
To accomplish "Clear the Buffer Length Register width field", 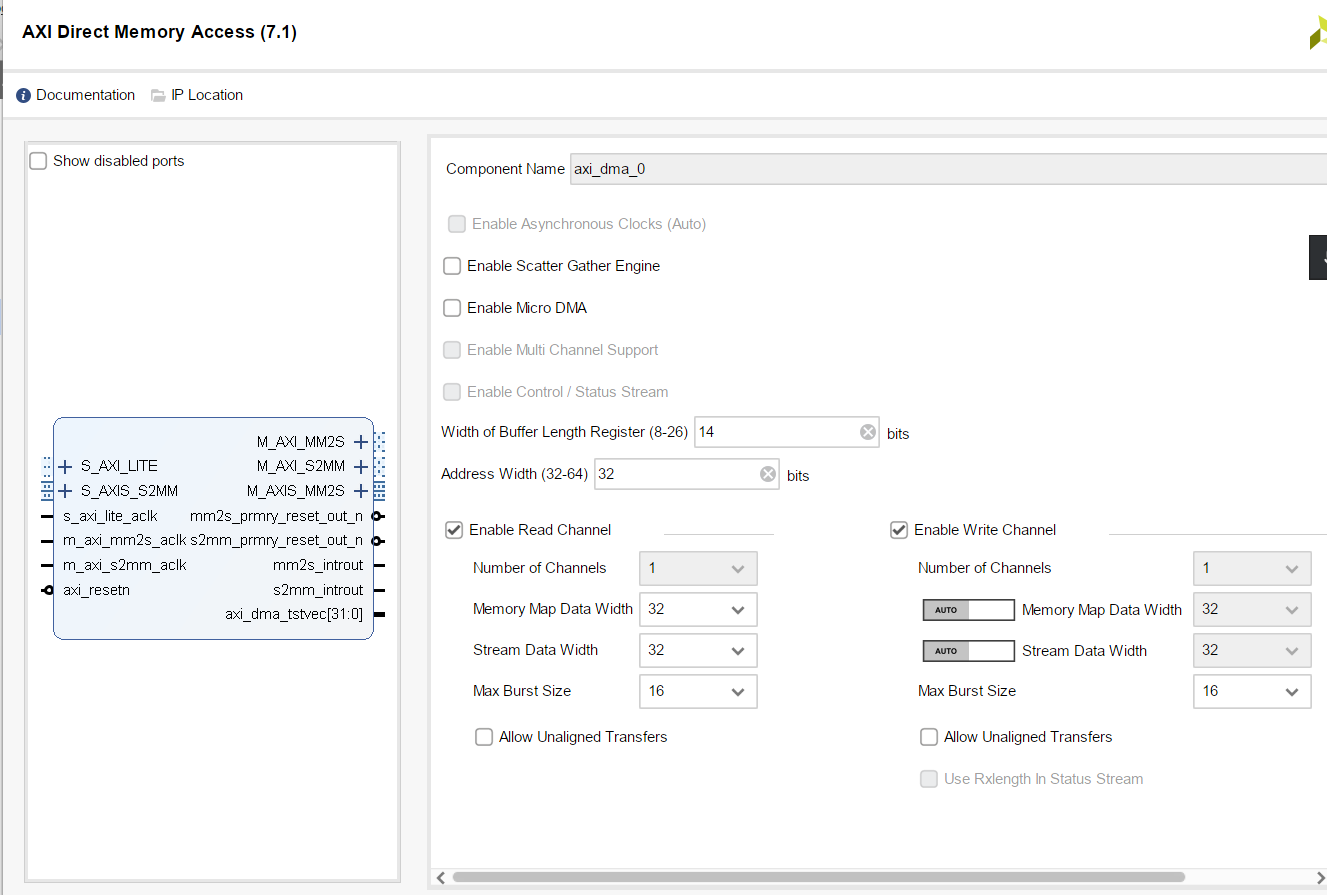I will [x=867, y=432].
